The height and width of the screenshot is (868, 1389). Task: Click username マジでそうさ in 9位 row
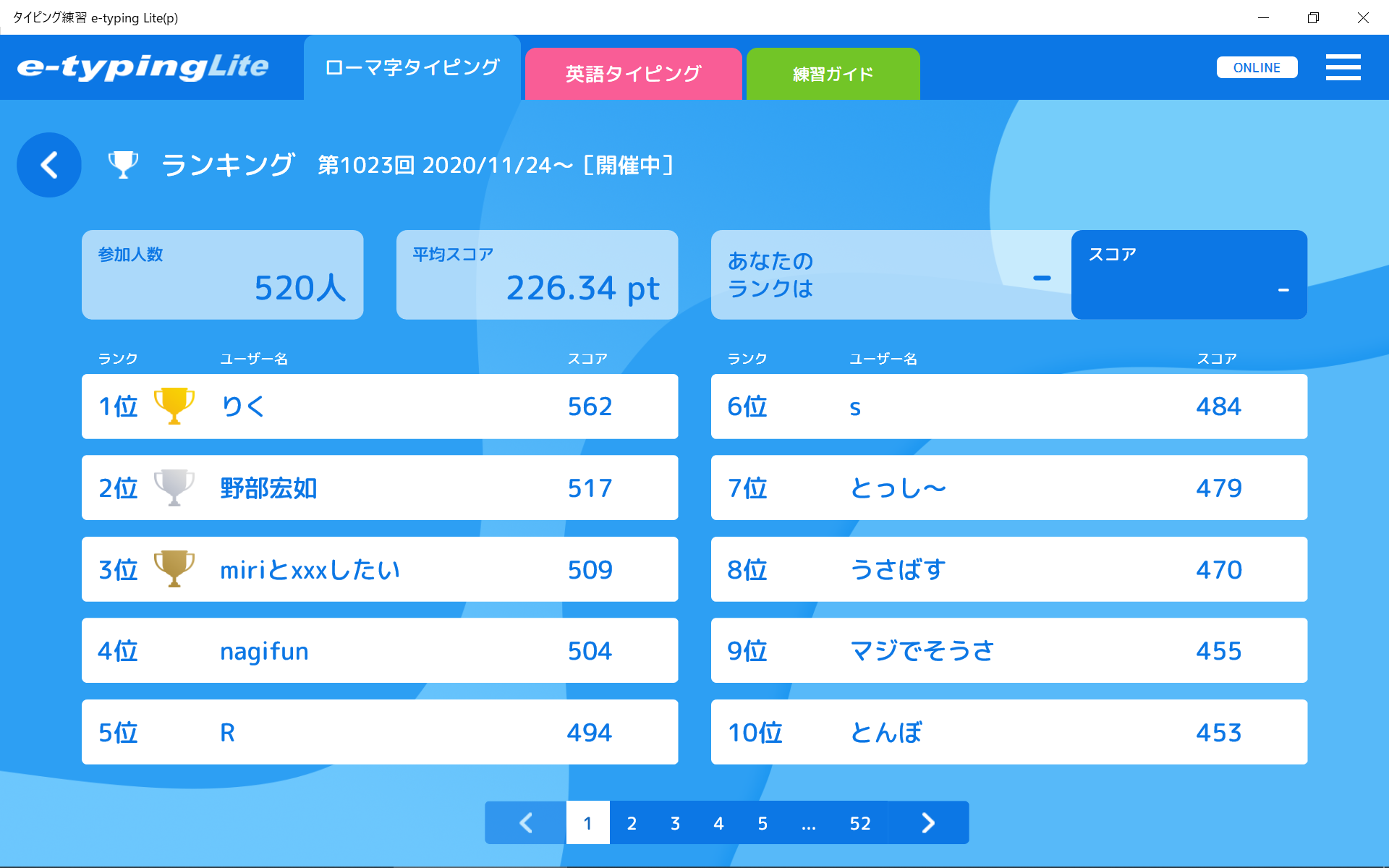tap(922, 651)
